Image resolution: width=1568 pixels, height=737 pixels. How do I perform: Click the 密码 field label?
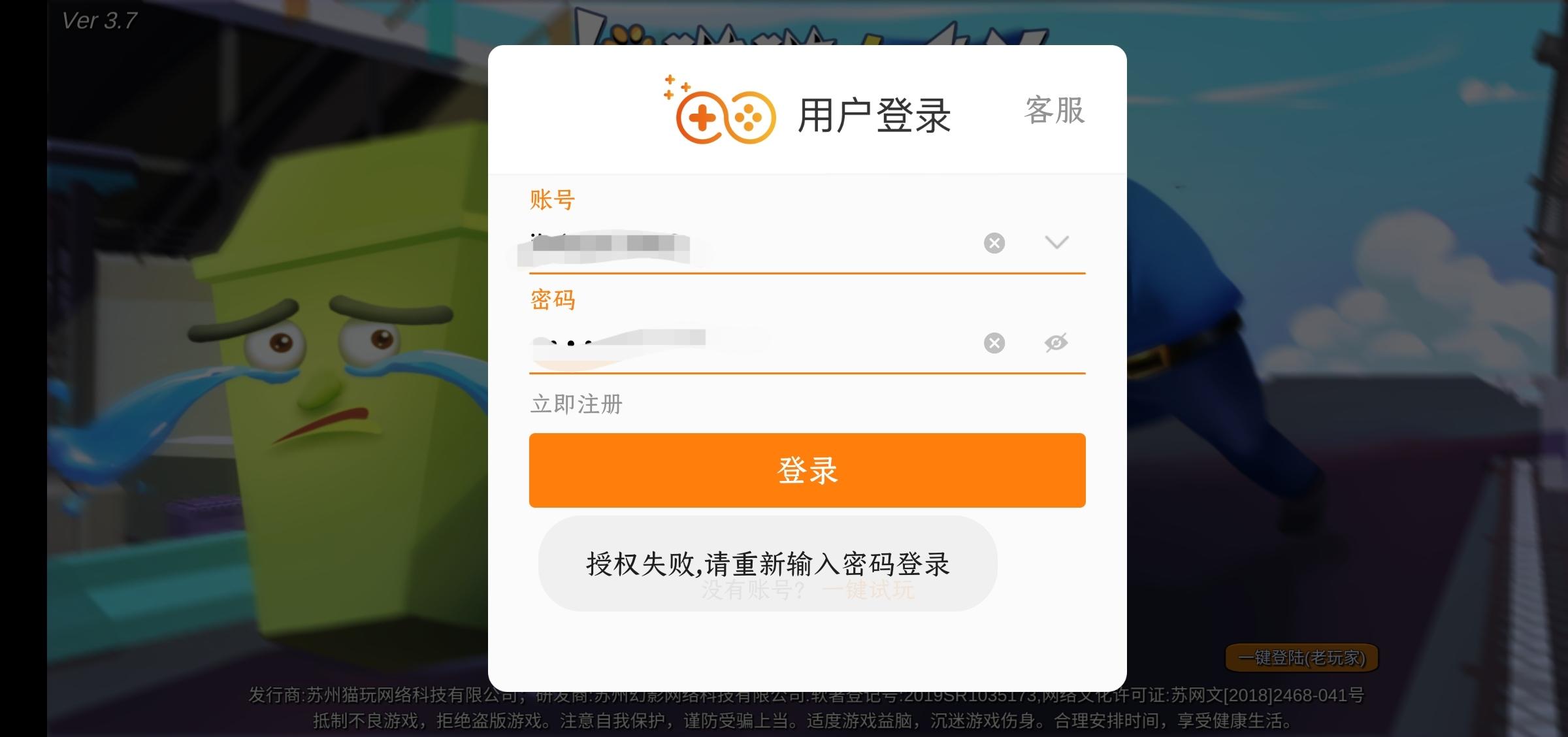point(553,300)
